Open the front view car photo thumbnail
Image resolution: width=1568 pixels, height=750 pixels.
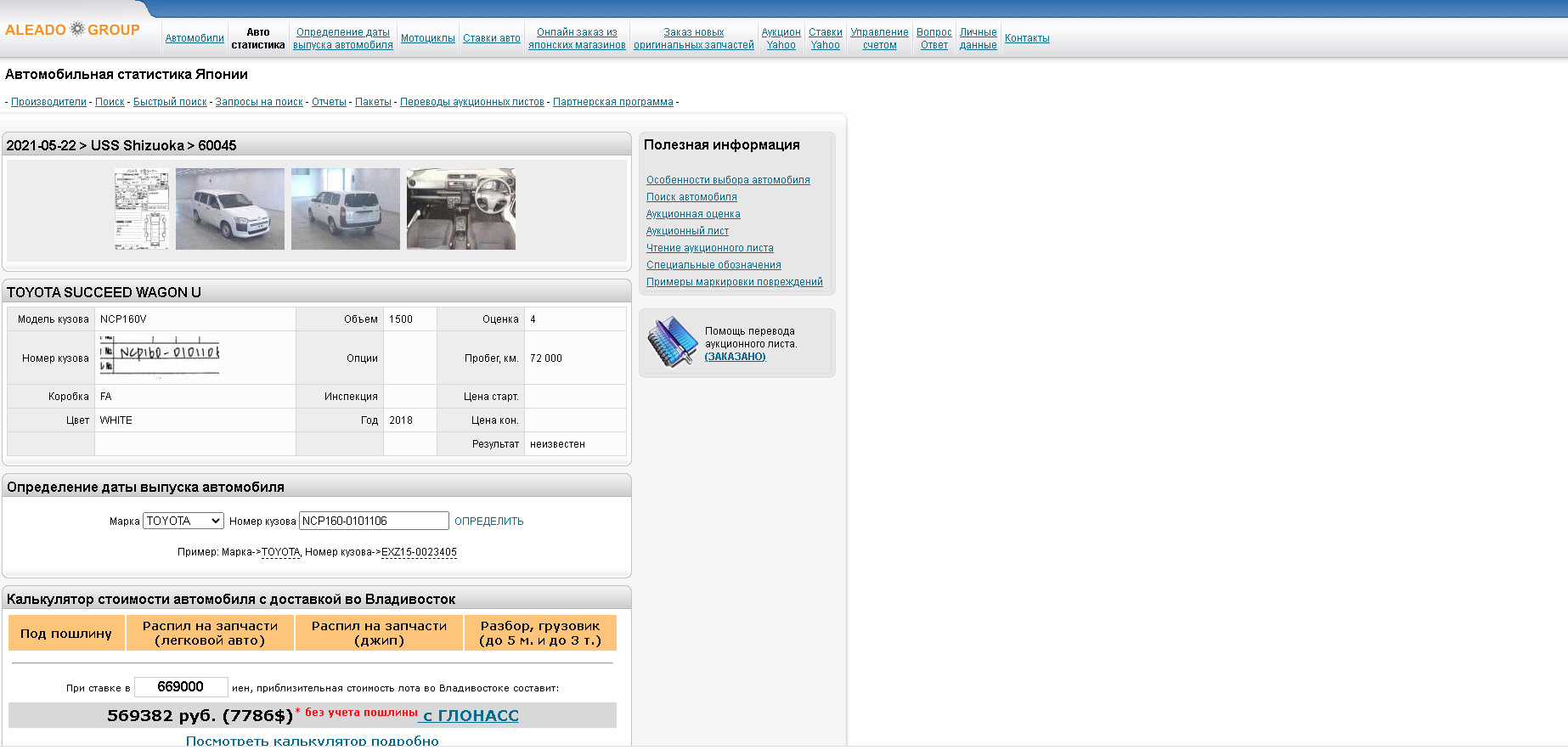click(230, 209)
